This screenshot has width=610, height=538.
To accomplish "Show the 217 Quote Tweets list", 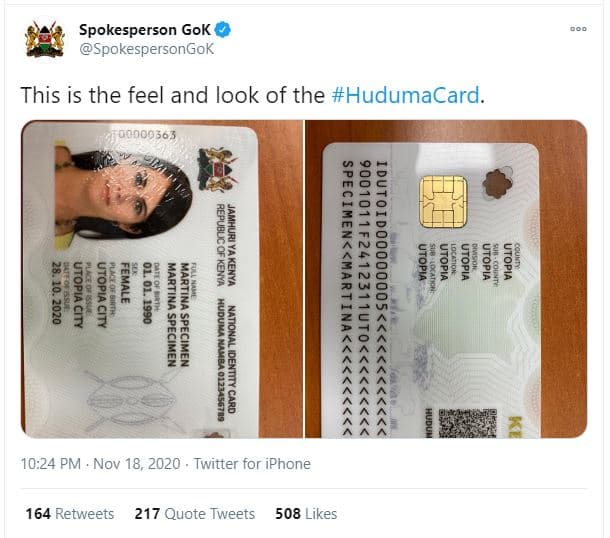I will point(195,513).
